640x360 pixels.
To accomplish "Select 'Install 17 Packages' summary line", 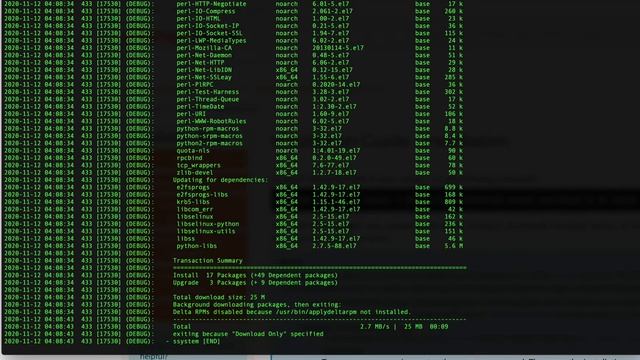I will coord(255,276).
